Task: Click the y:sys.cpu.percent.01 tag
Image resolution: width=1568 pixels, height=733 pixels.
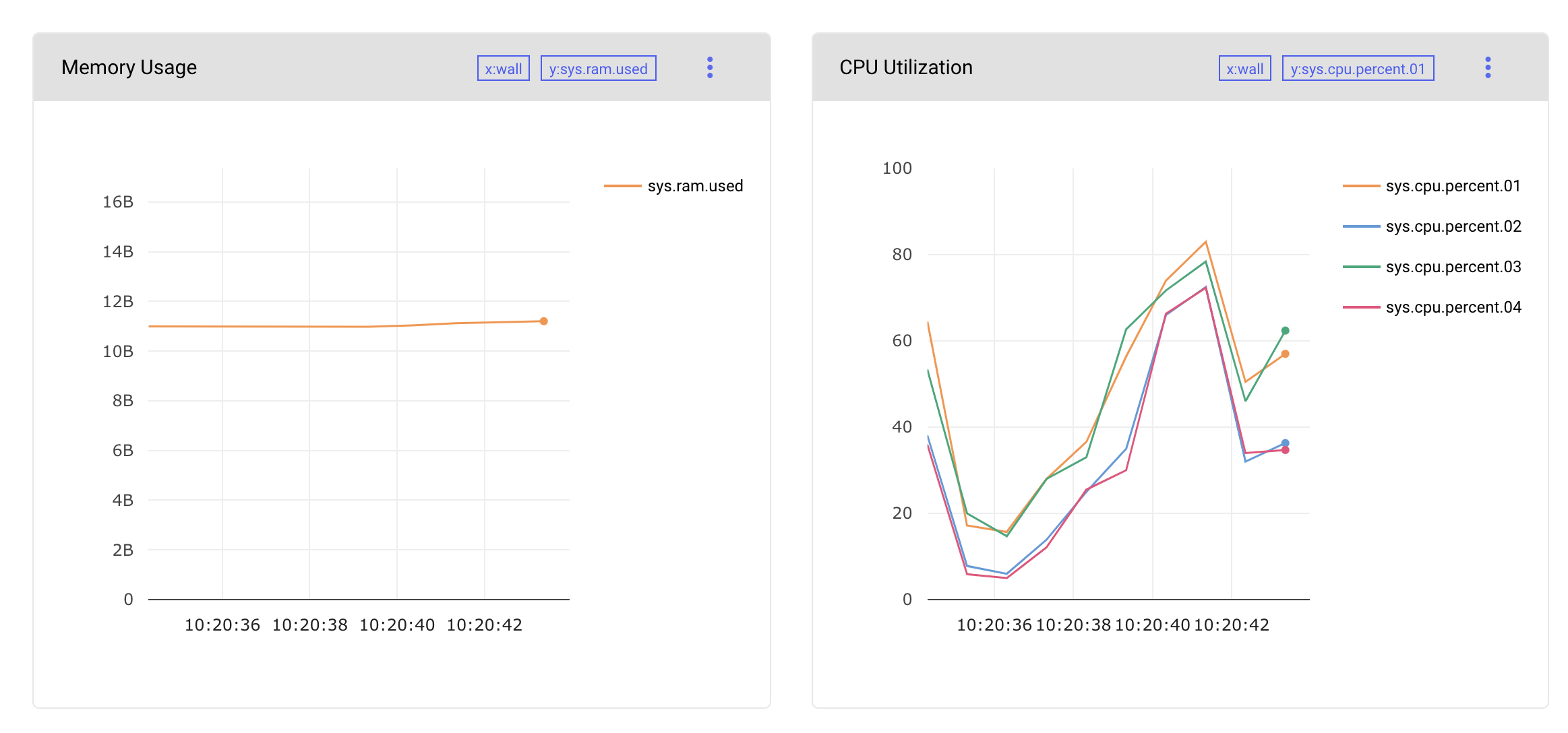Action: point(1358,69)
